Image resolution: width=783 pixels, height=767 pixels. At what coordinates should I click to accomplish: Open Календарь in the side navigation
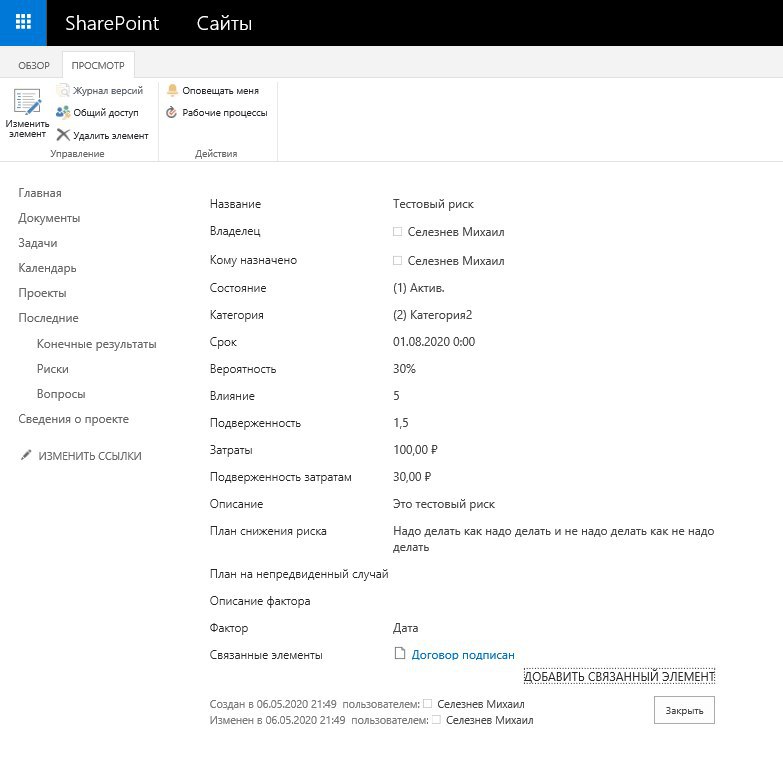(47, 268)
